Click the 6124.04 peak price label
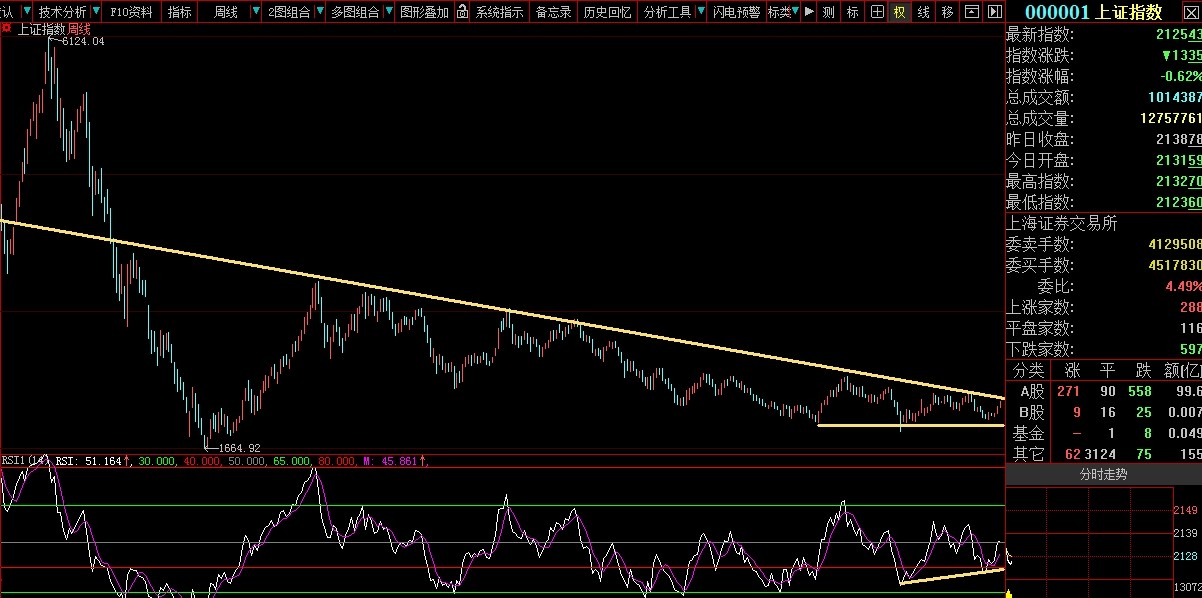This screenshot has height=598, width=1202. click(x=83, y=42)
